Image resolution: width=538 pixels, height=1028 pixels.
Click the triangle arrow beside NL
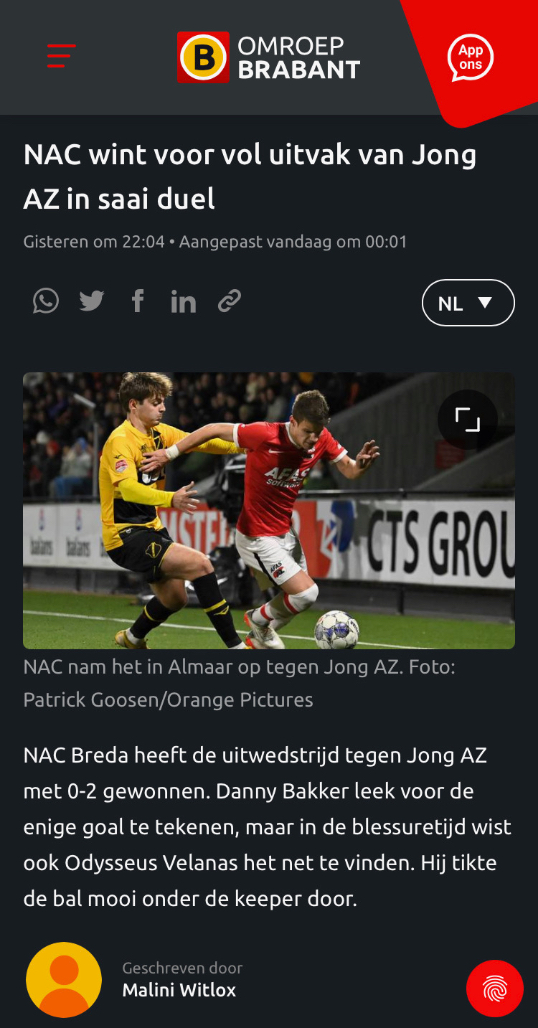click(x=485, y=302)
